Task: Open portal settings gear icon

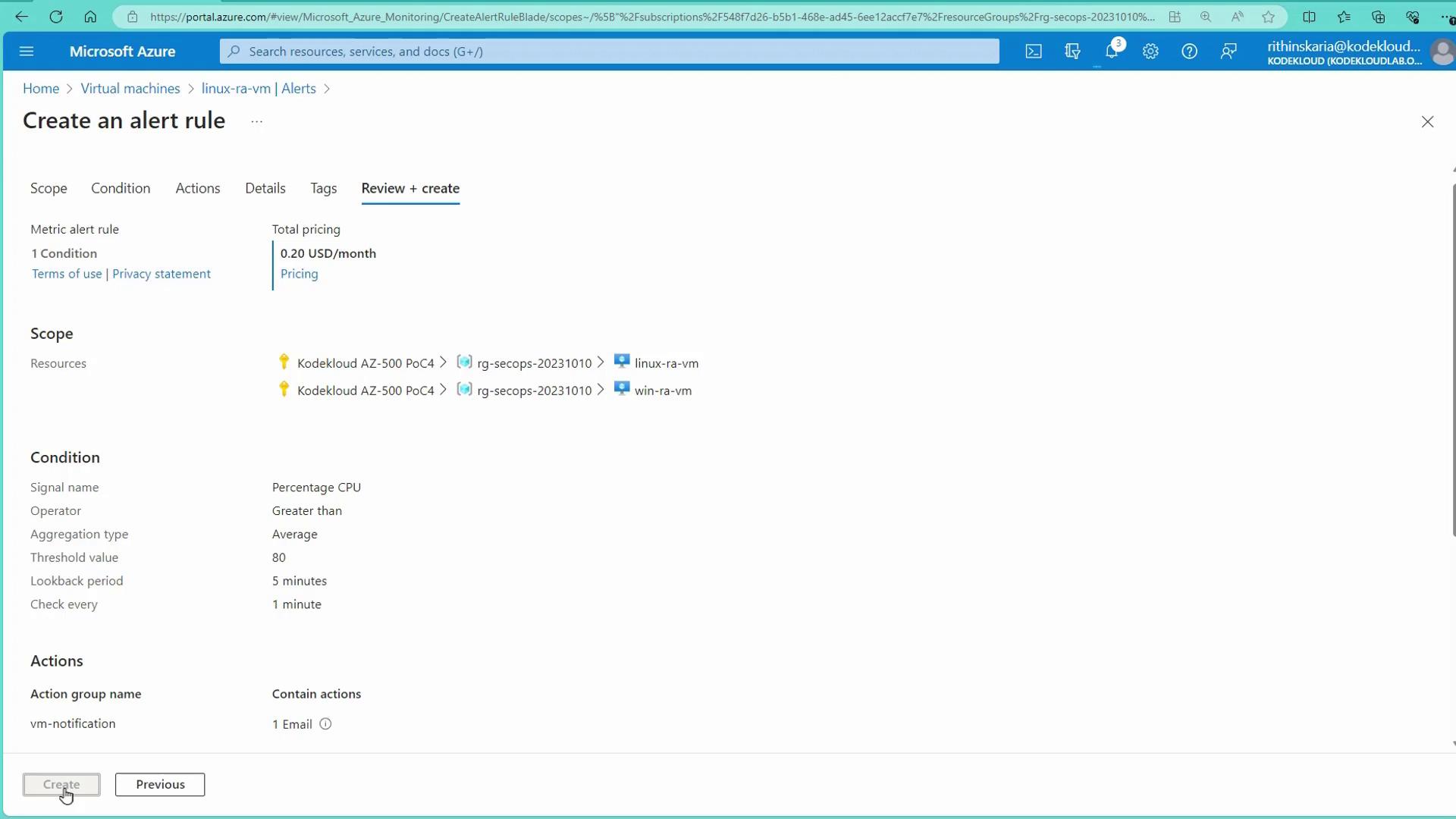Action: [x=1150, y=52]
